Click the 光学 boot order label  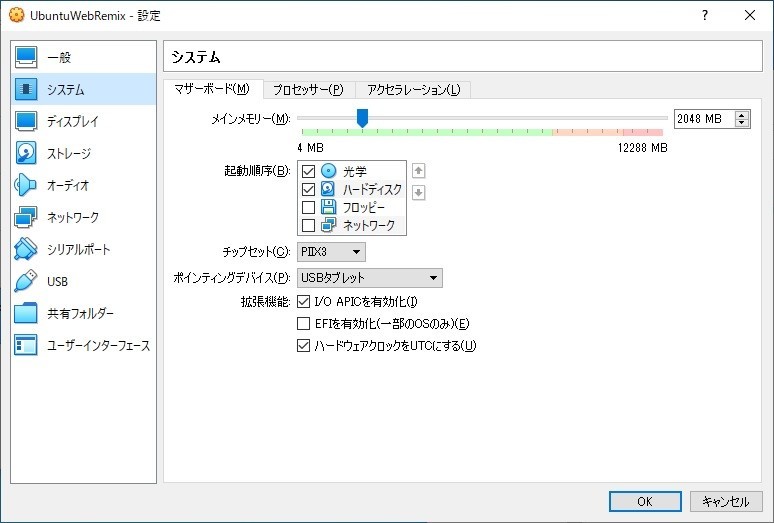click(355, 172)
